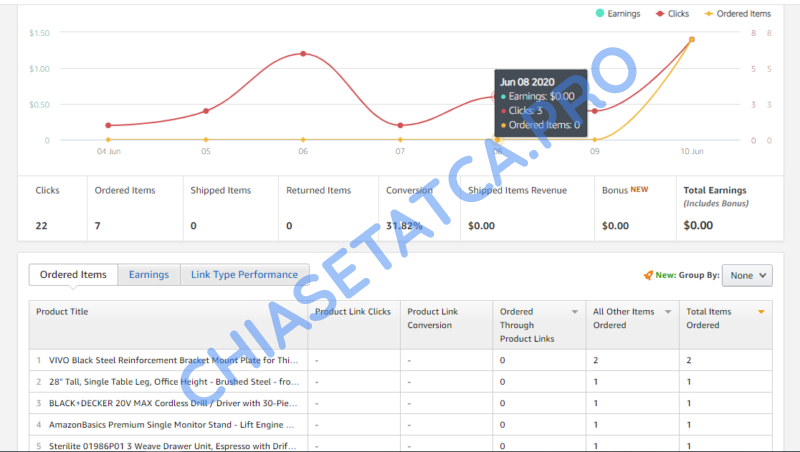Screen dimensions: 800x452
Task: Click the Conversion value 31.82%
Action: coord(404,225)
